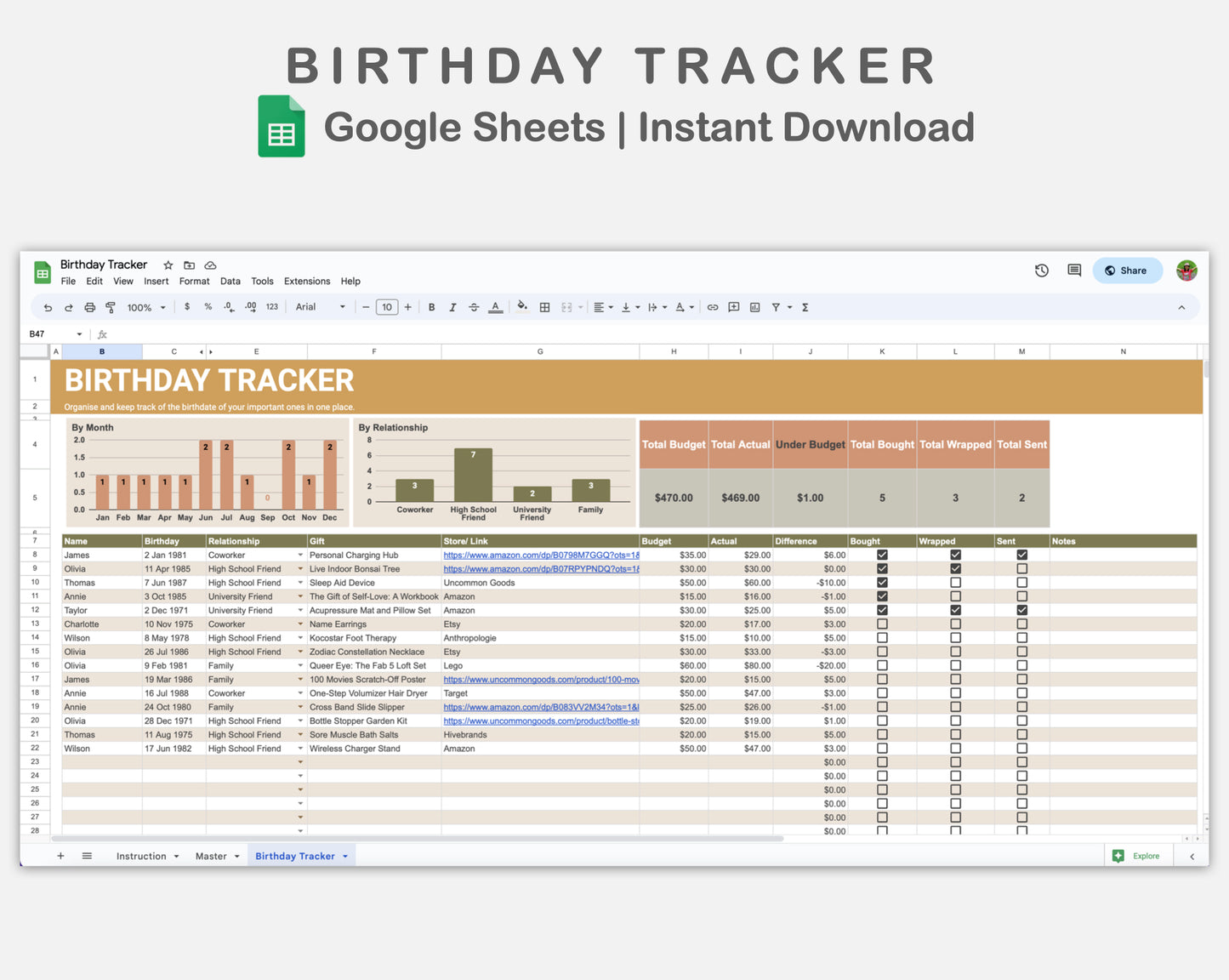This screenshot has width=1229, height=980.
Task: Switch to the Instruction sheet tab
Action: click(x=140, y=856)
